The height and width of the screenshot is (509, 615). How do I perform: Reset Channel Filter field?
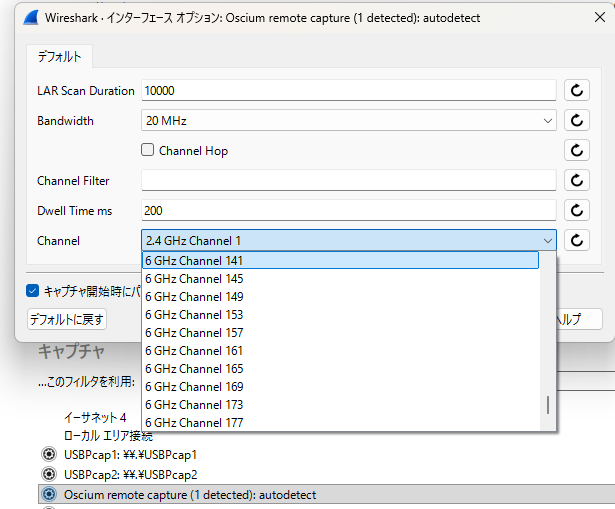tap(577, 180)
